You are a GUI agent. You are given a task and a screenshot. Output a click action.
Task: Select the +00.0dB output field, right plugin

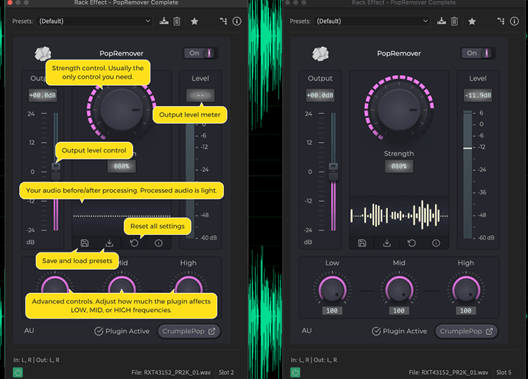click(x=320, y=95)
